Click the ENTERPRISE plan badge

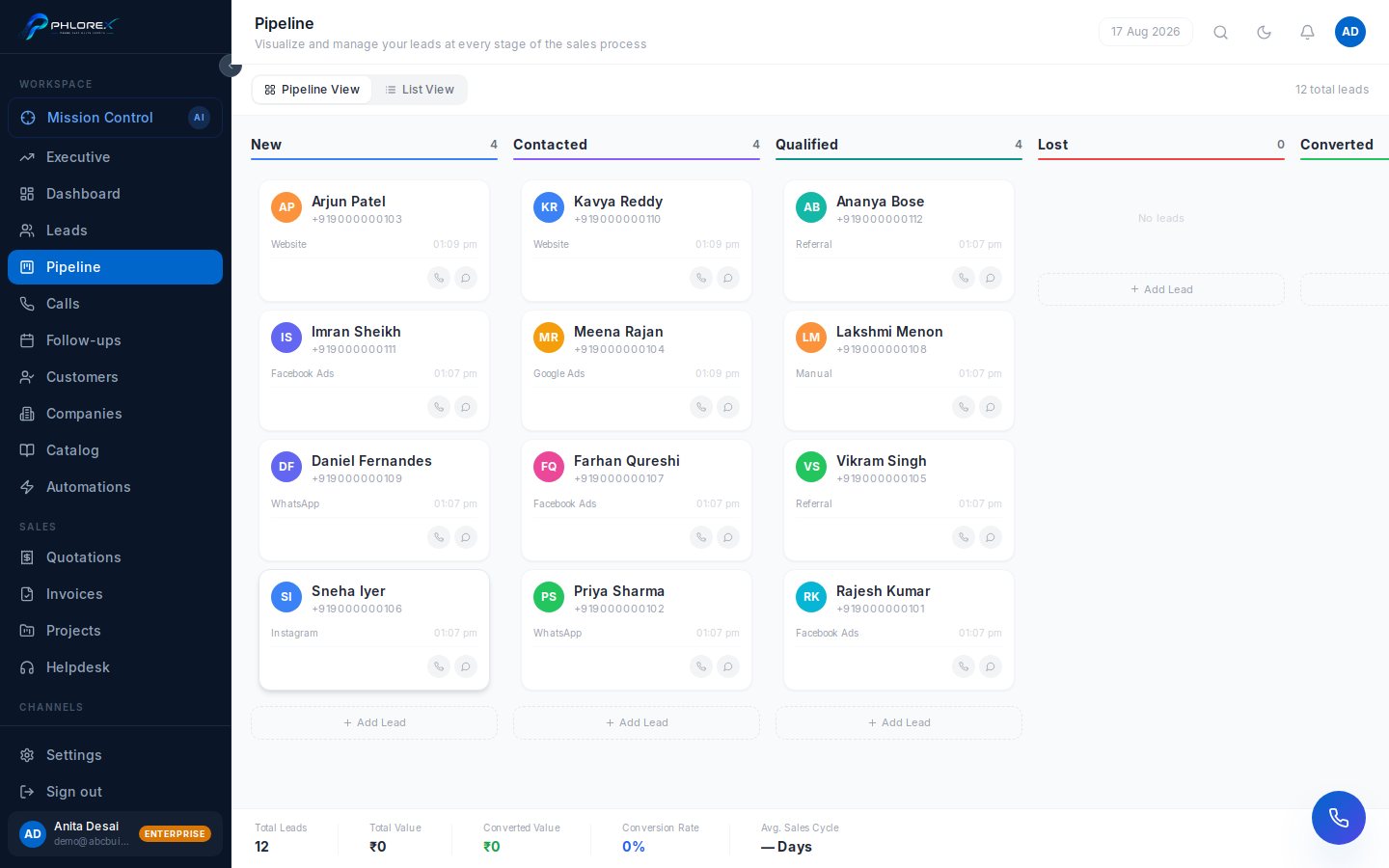click(x=175, y=834)
